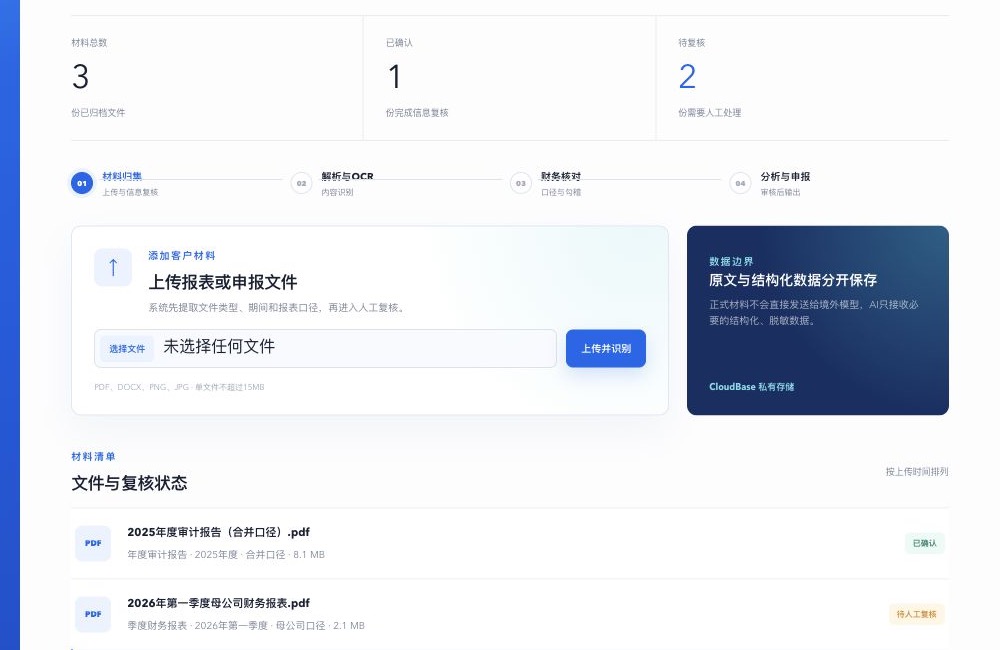Click the 材料总数 count 3

pos(80,77)
